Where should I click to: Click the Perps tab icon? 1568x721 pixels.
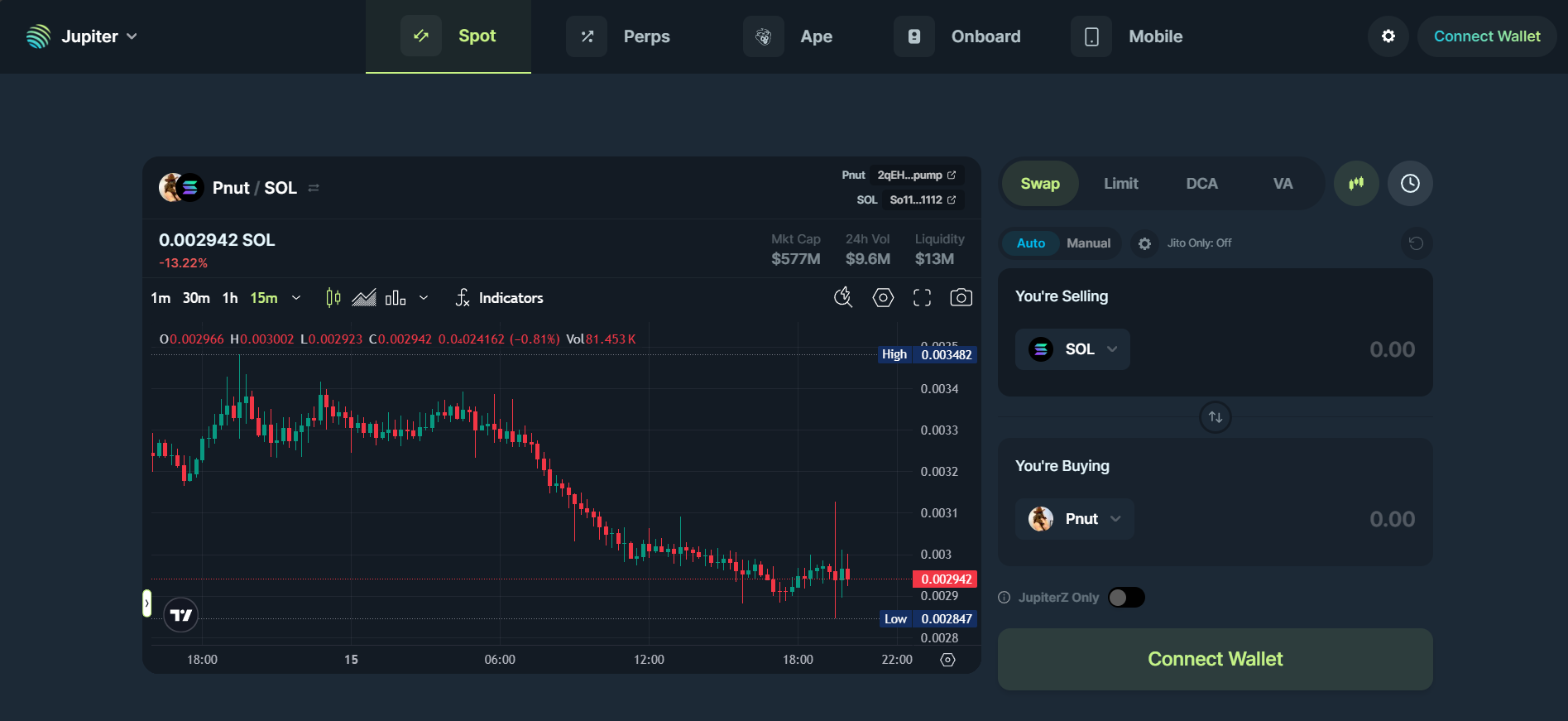coord(587,36)
